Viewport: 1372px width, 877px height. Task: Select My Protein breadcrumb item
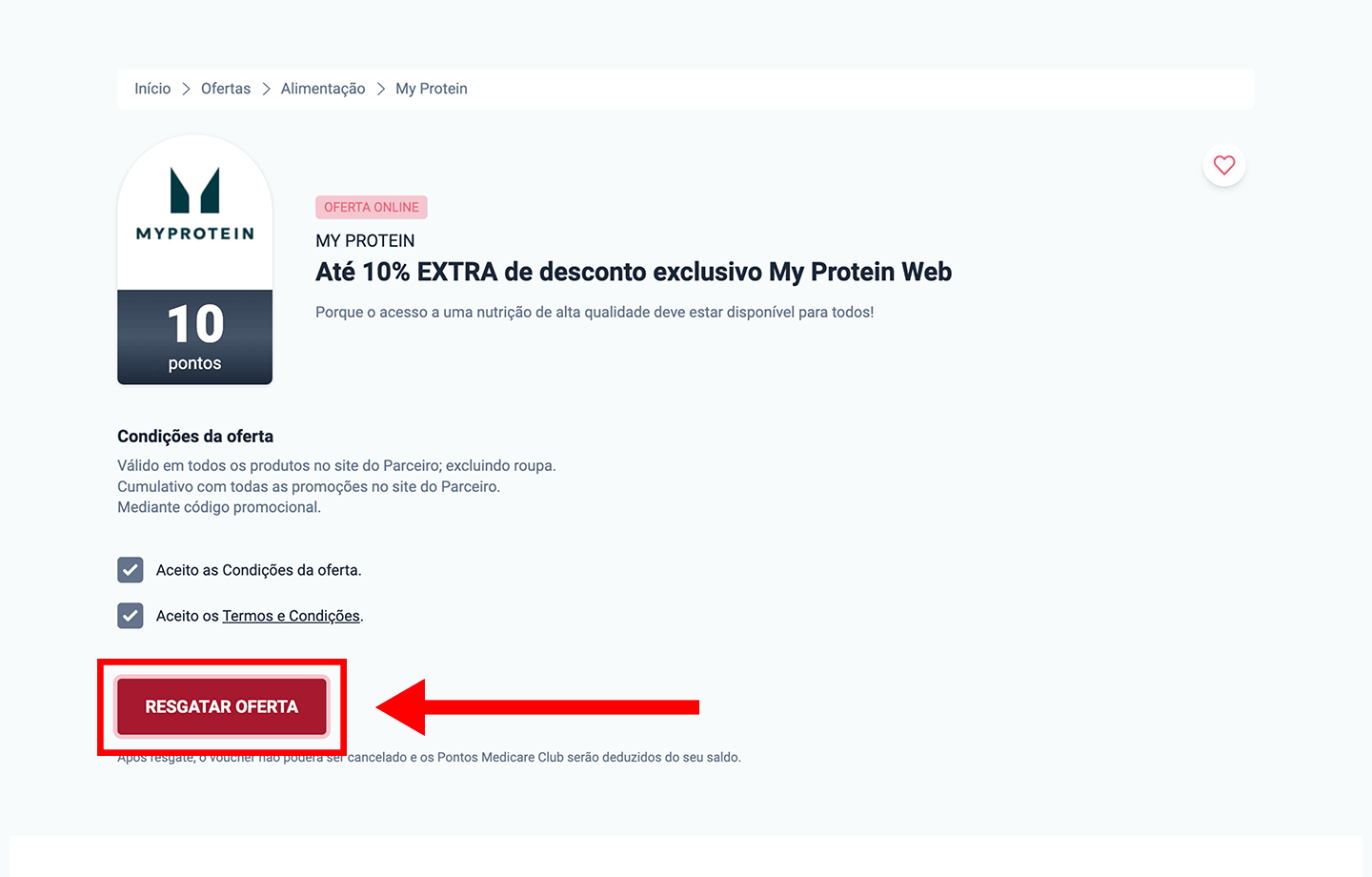[432, 89]
